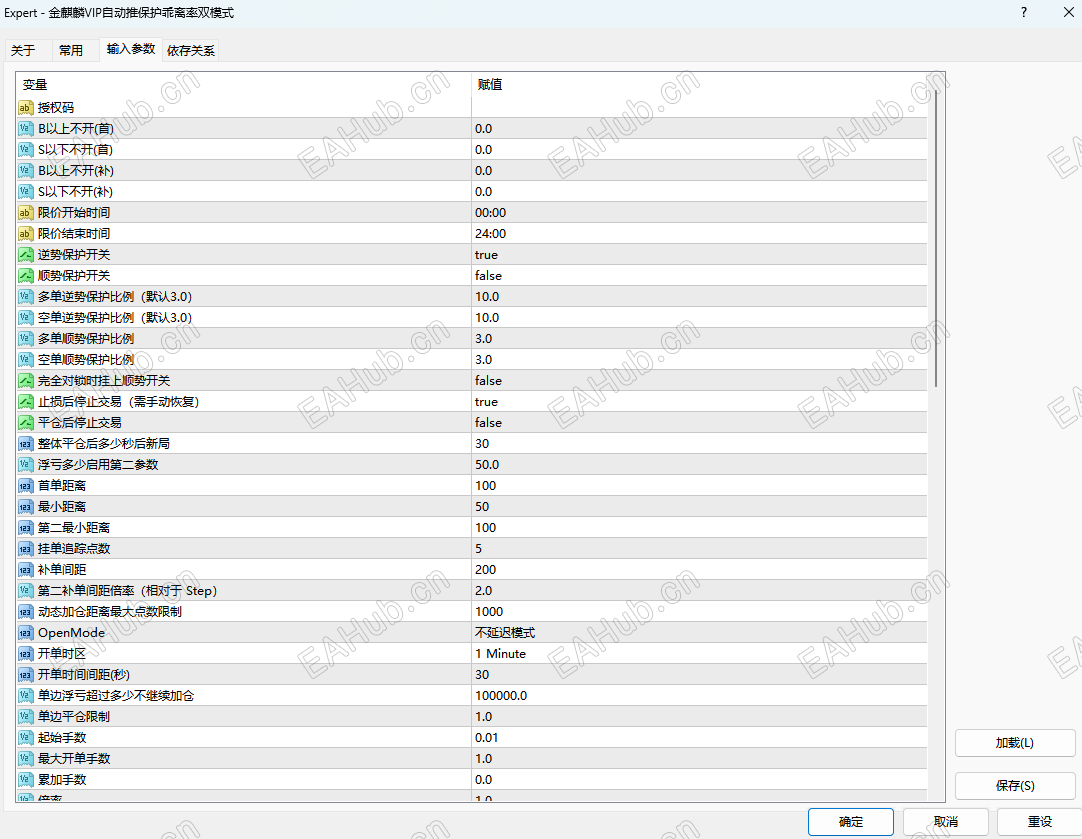
Task: Click the value 100000.0 of 单边浮亏超过多少不继续加仓
Action: coord(501,695)
